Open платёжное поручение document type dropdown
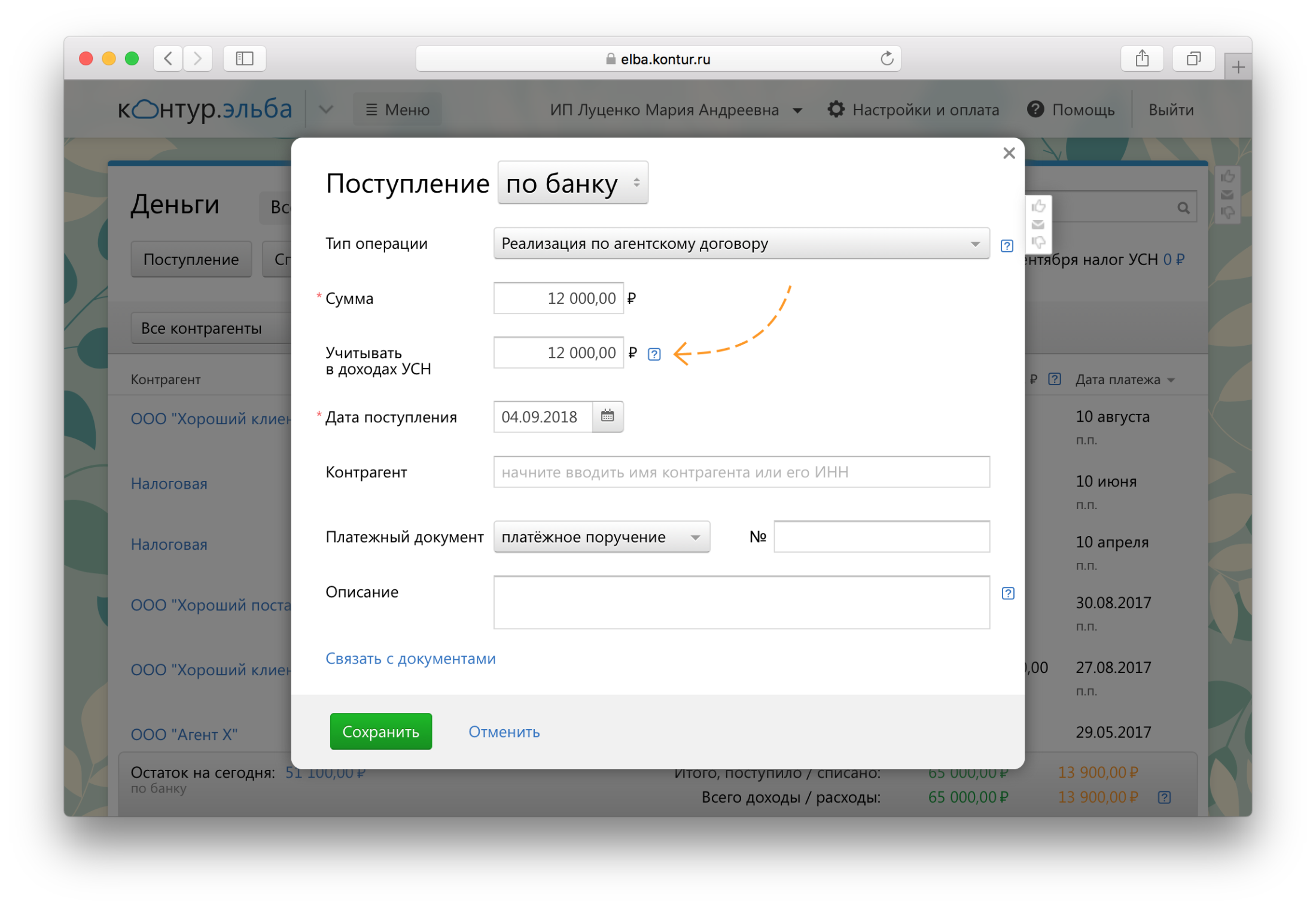Image resolution: width=1316 pixels, height=908 pixels. tap(601, 537)
